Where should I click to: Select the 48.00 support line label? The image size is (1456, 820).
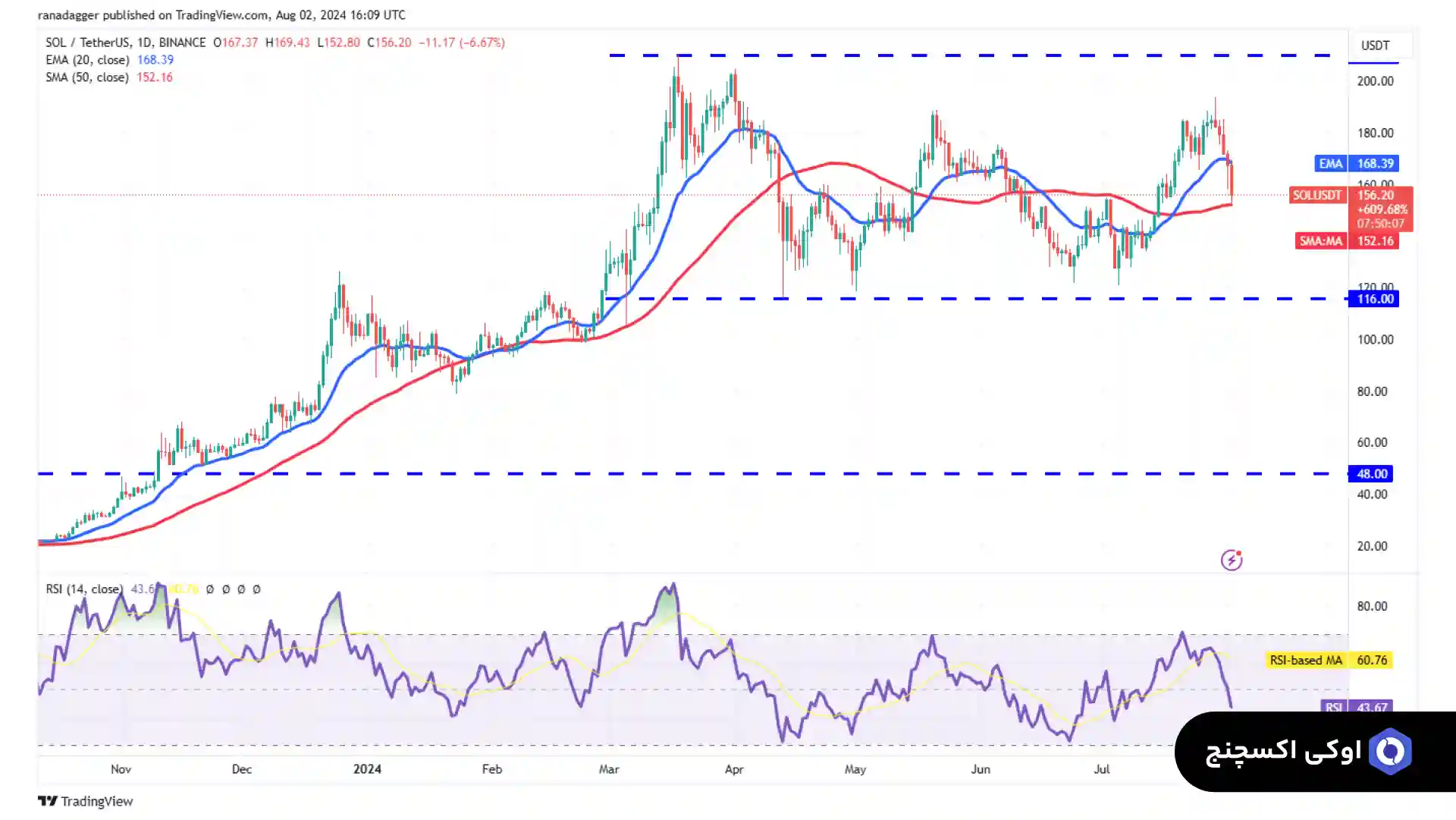[x=1371, y=474]
